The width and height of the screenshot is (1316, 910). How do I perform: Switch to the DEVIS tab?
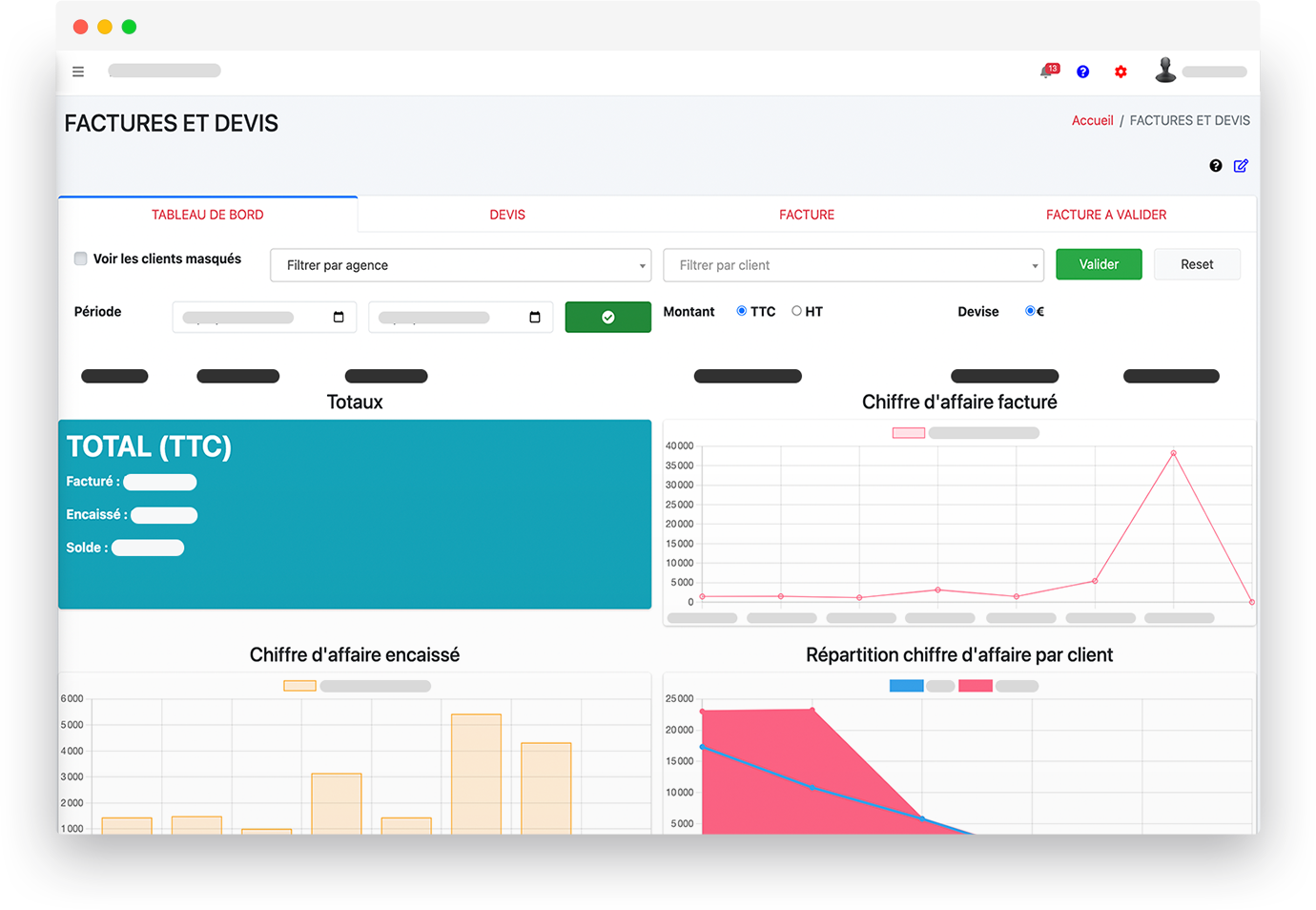click(507, 215)
